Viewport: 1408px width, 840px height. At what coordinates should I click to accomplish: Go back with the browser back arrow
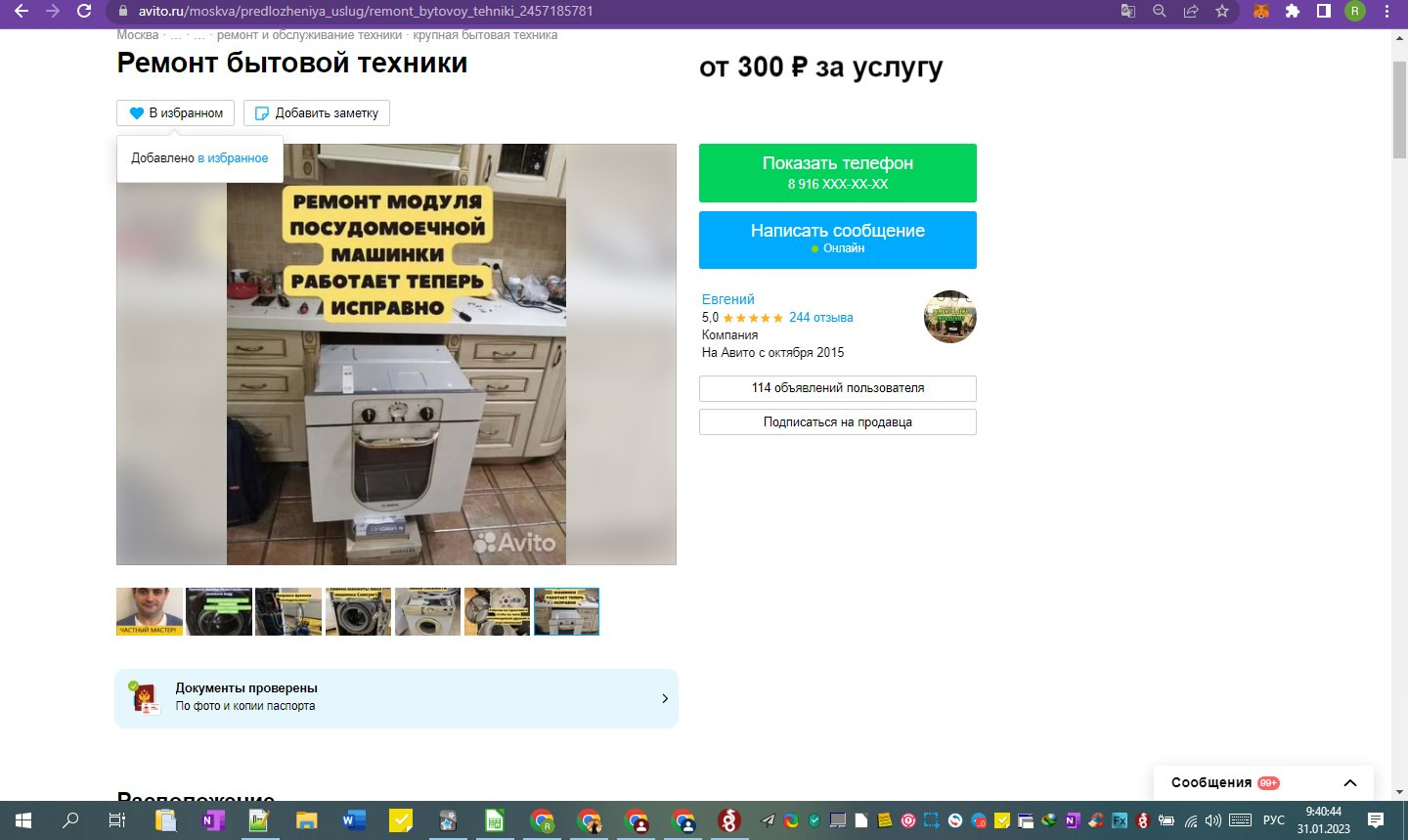(x=21, y=11)
